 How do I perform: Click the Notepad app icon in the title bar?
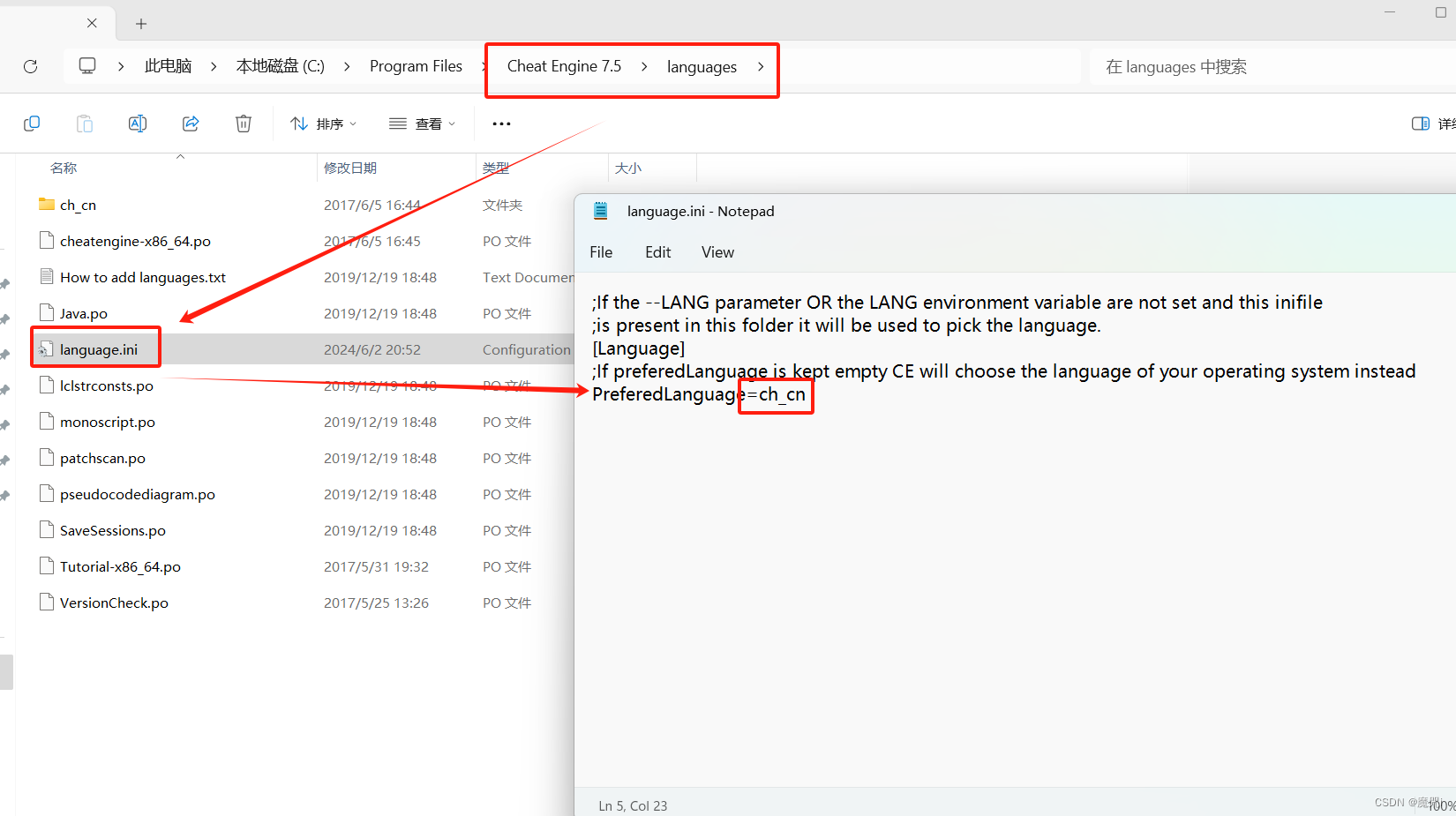coord(601,211)
